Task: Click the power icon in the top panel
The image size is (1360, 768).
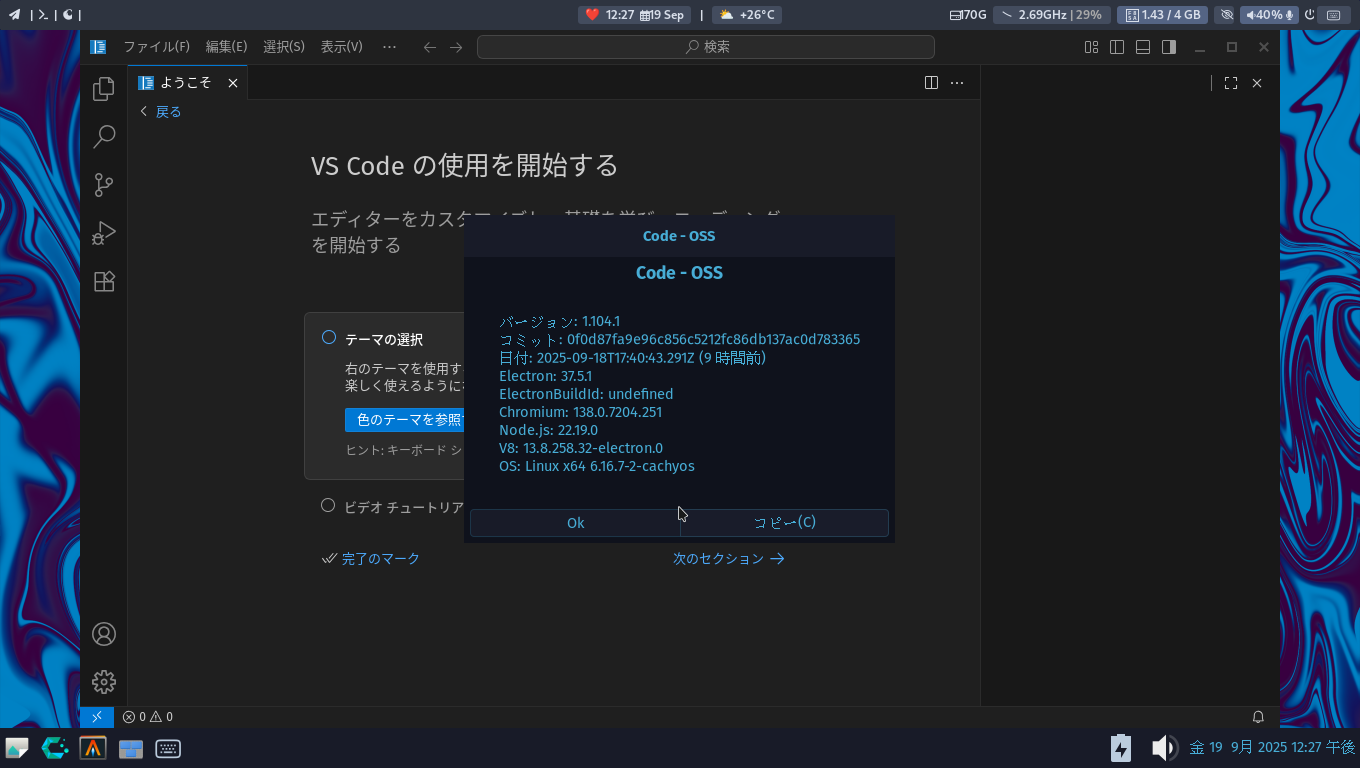Action: (1309, 15)
